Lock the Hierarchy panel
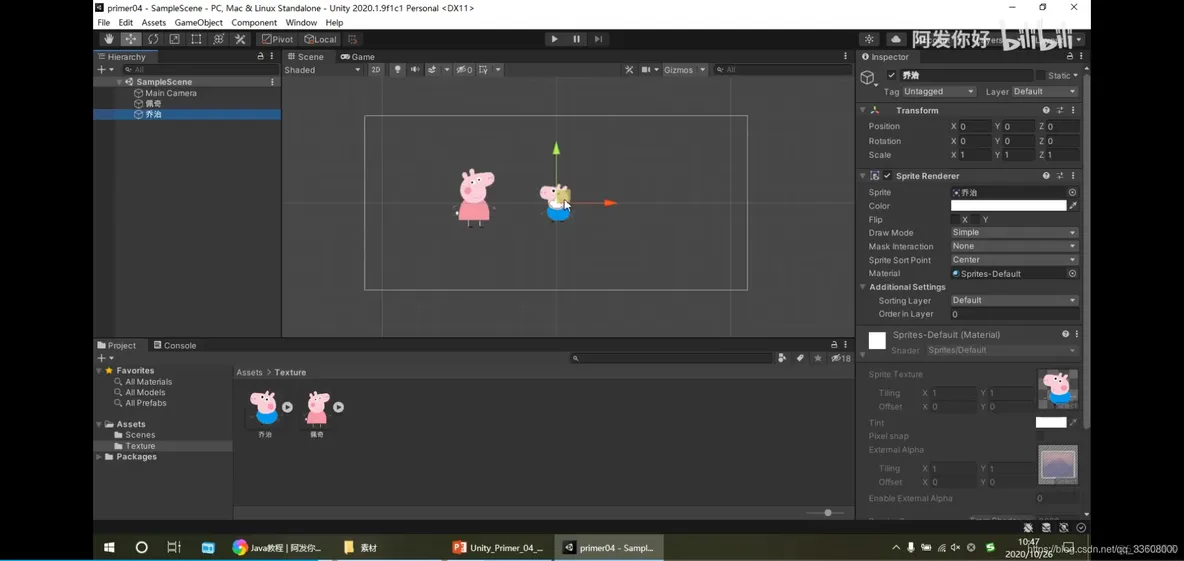1184x561 pixels. click(261, 57)
